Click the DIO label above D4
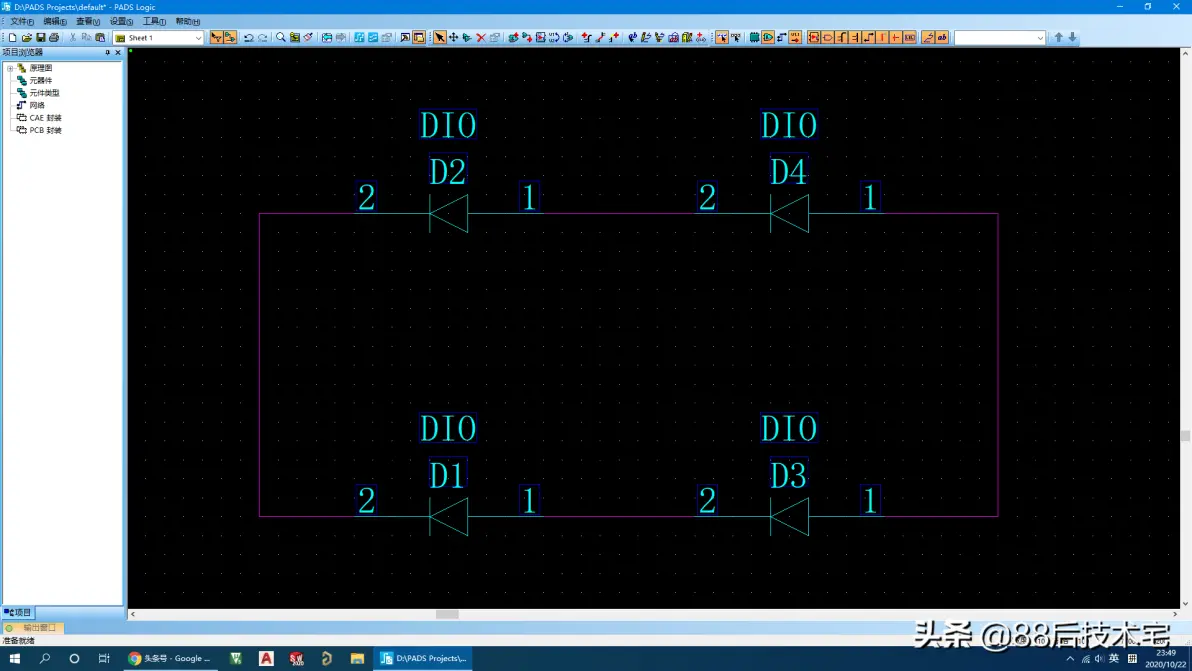Viewport: 1192px width, 671px height. tap(789, 125)
